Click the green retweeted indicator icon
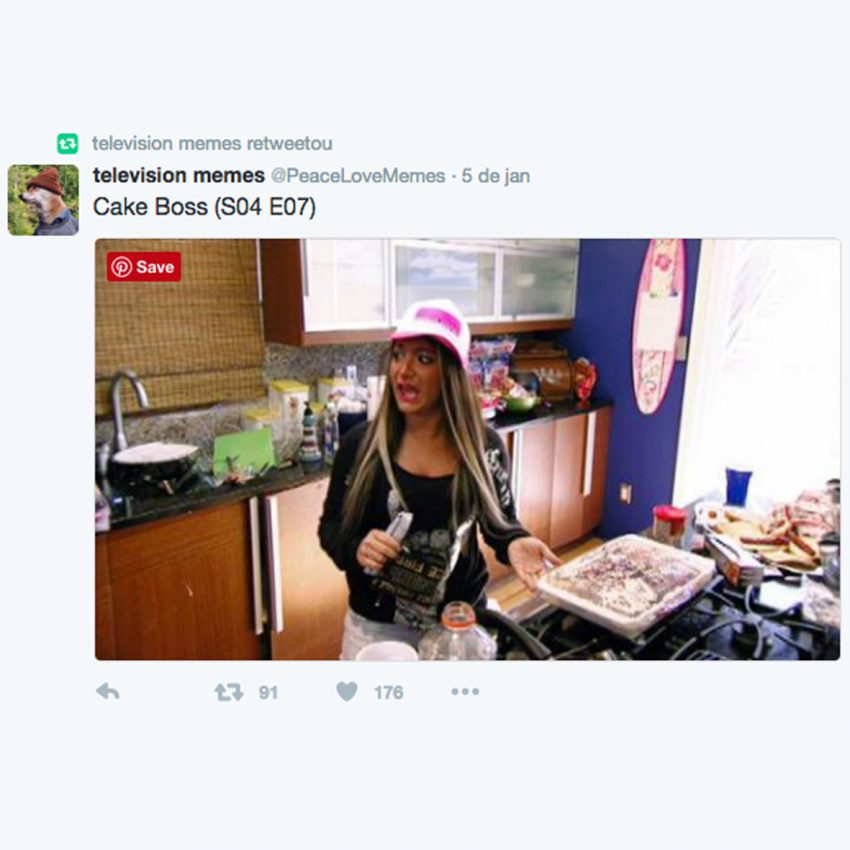 click(68, 144)
